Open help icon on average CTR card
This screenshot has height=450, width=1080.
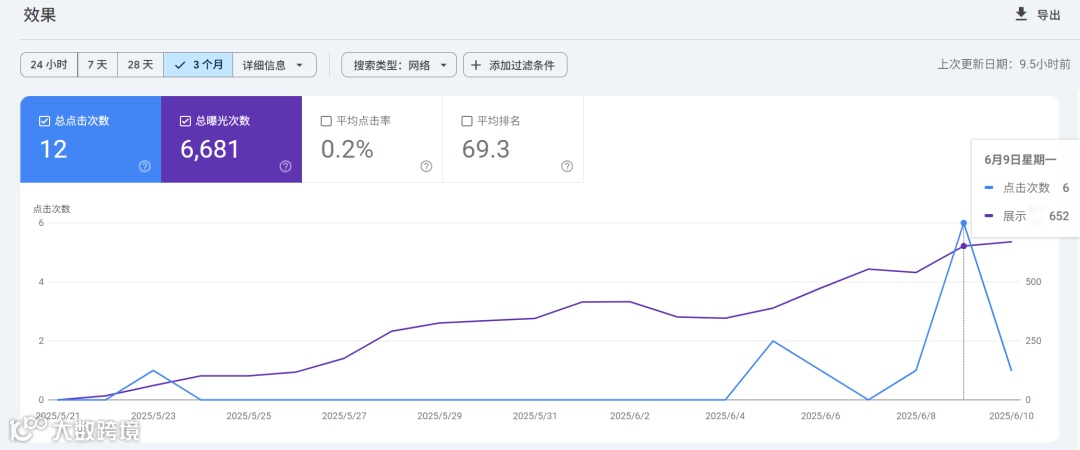click(x=426, y=166)
